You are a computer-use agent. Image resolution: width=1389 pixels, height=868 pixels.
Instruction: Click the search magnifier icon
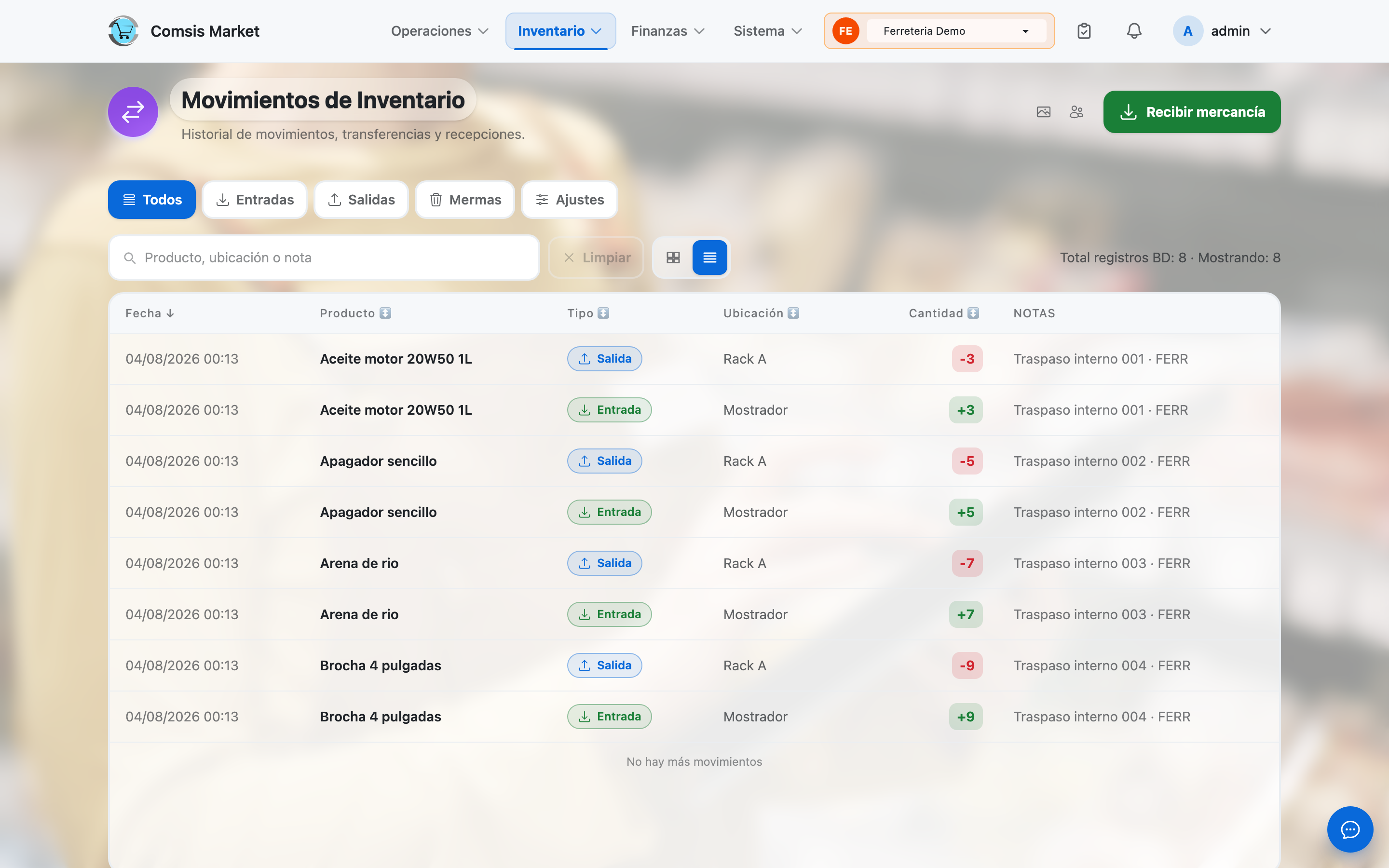tap(130, 258)
